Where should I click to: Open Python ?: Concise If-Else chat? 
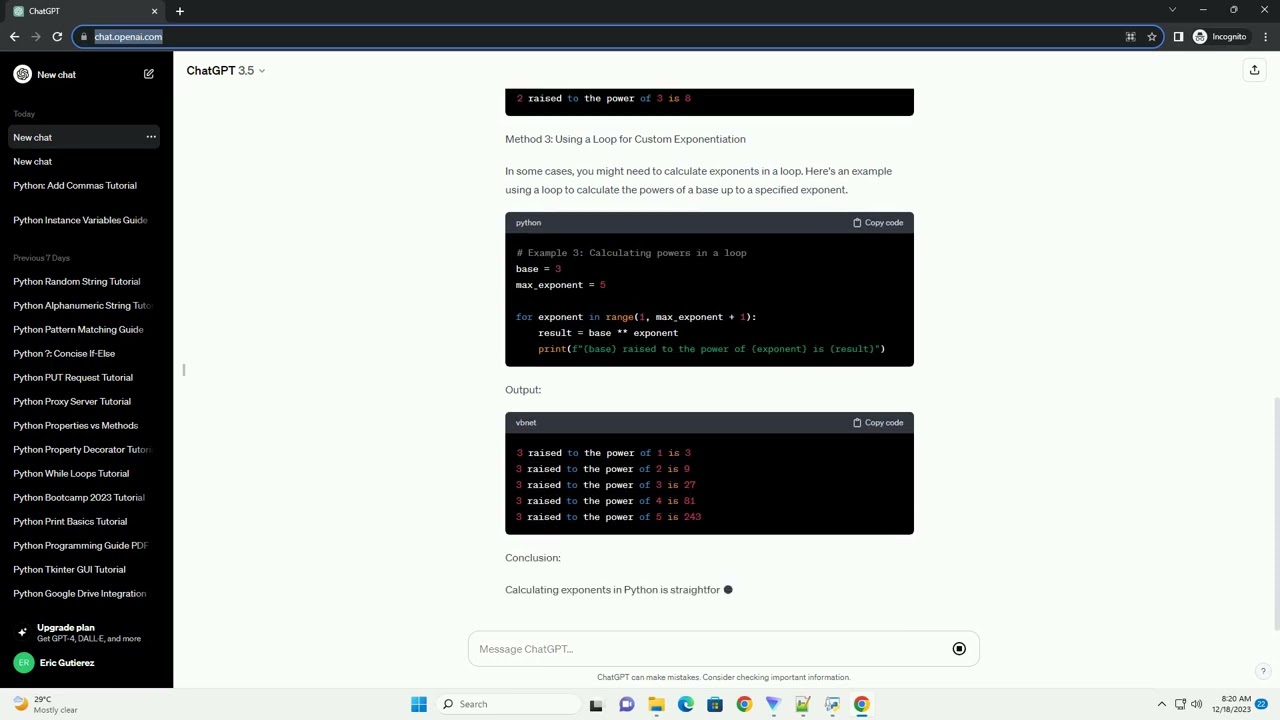tap(86, 353)
